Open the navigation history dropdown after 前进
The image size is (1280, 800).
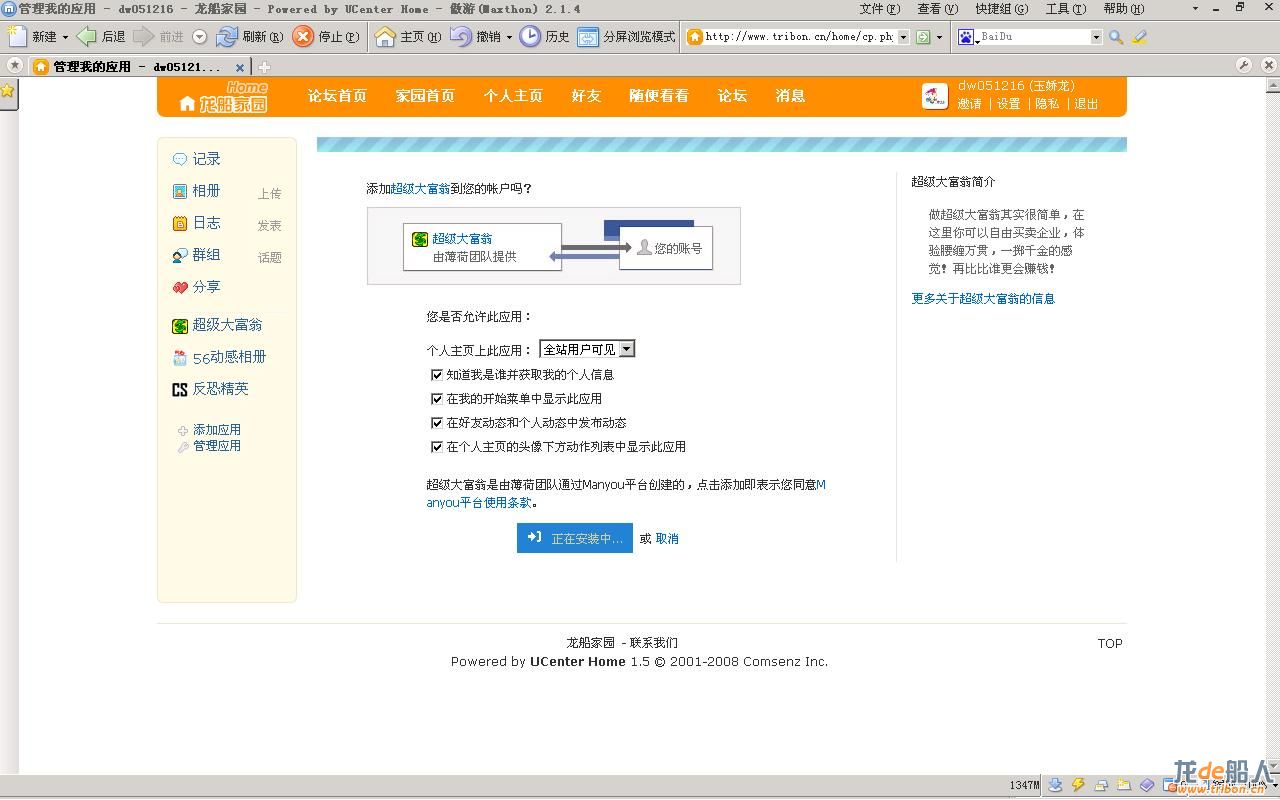coord(199,37)
